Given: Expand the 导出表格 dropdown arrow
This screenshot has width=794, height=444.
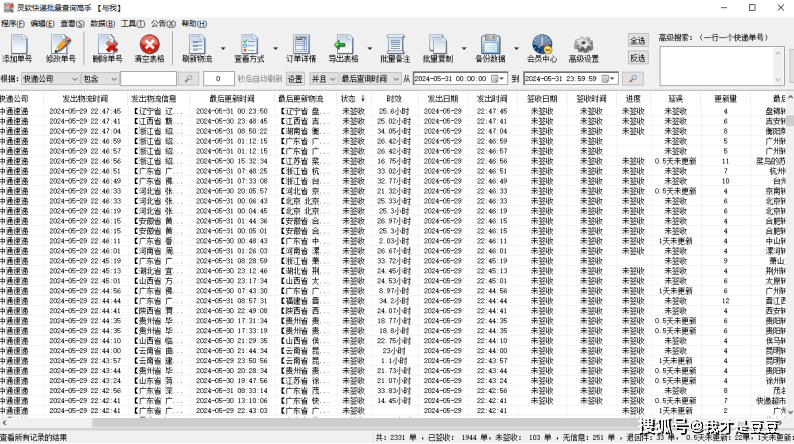Looking at the screenshot, I should [370, 49].
